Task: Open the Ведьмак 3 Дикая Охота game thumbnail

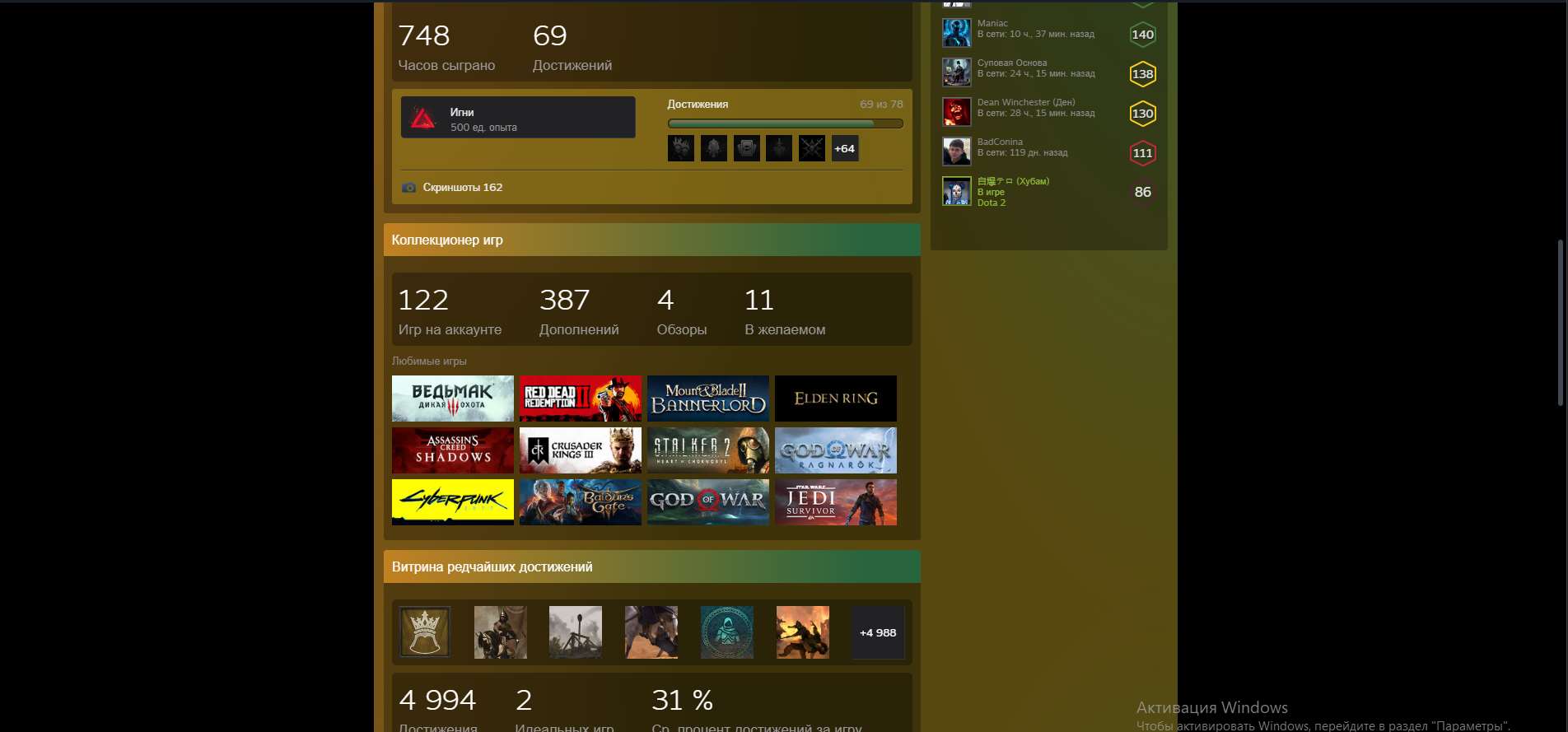Action: point(452,399)
